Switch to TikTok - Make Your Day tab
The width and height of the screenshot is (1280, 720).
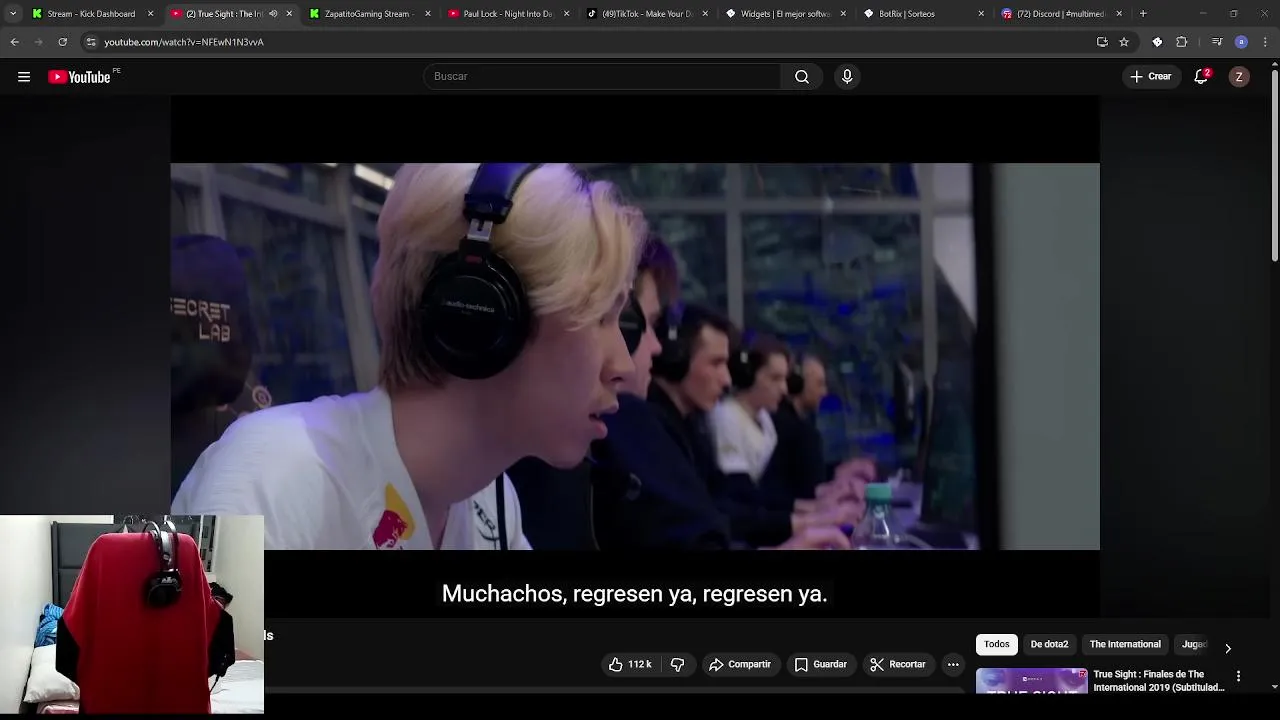click(x=639, y=14)
